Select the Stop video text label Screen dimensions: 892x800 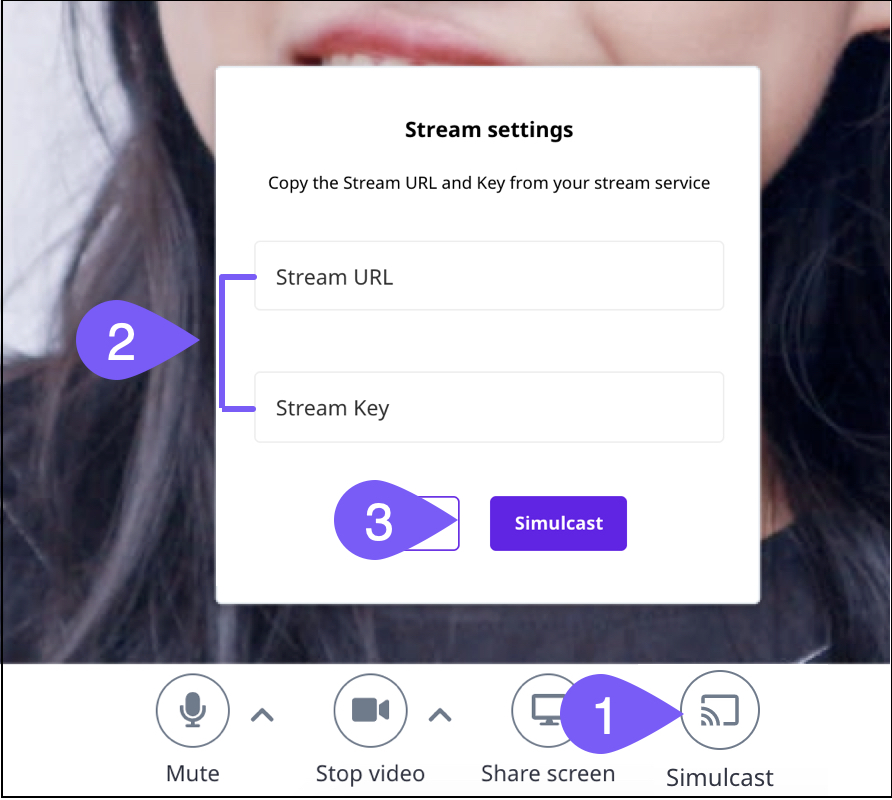point(370,773)
